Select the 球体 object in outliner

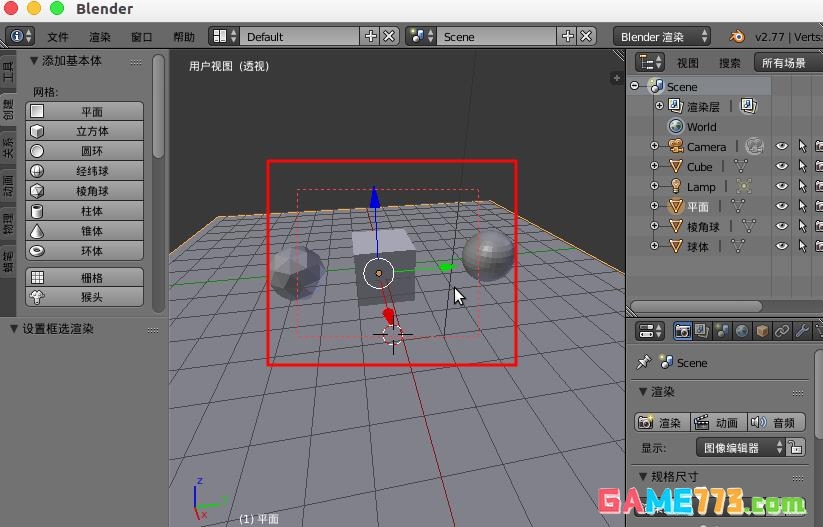coord(698,246)
